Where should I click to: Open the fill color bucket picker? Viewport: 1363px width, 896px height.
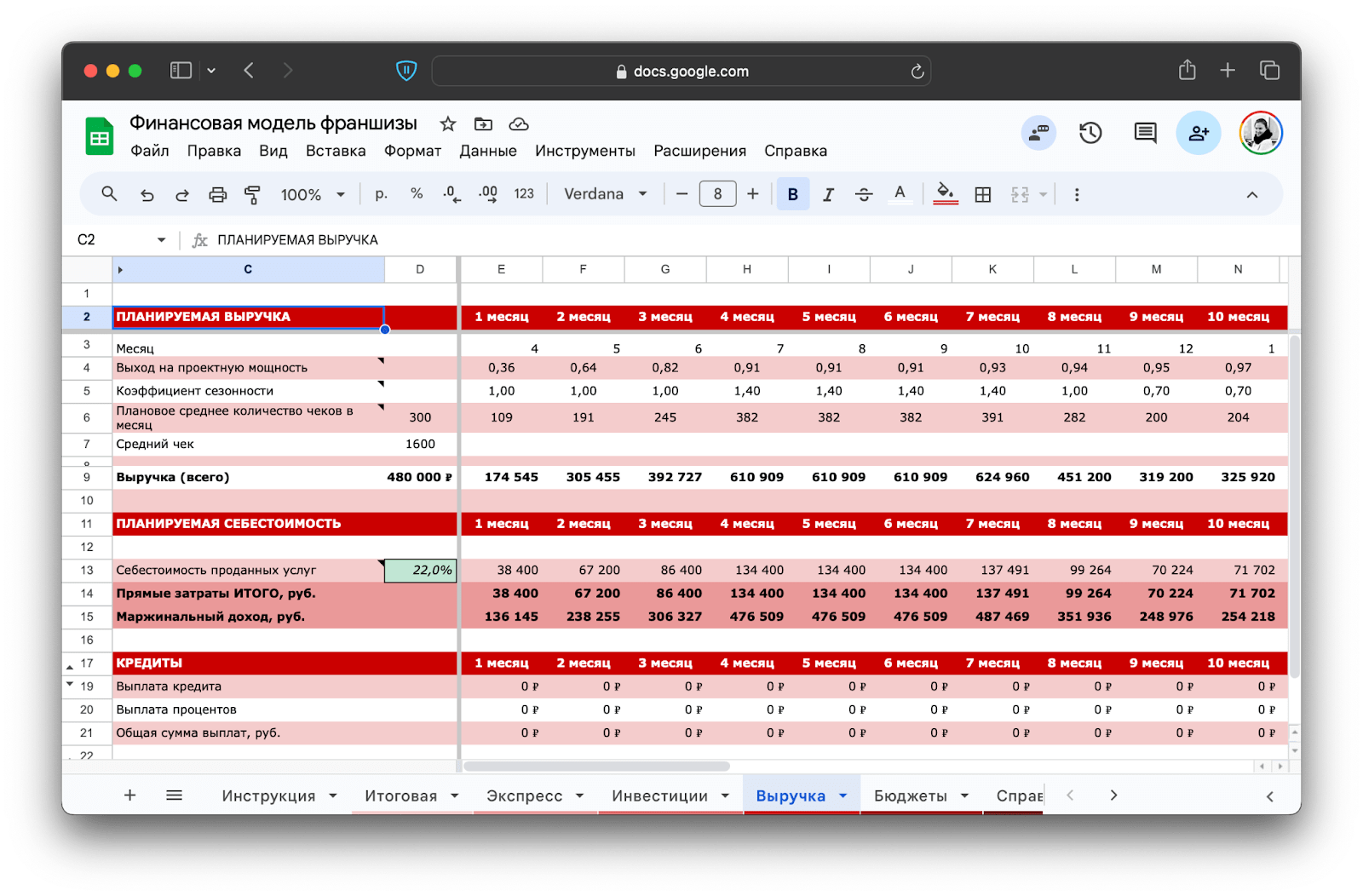pyautogui.click(x=945, y=193)
